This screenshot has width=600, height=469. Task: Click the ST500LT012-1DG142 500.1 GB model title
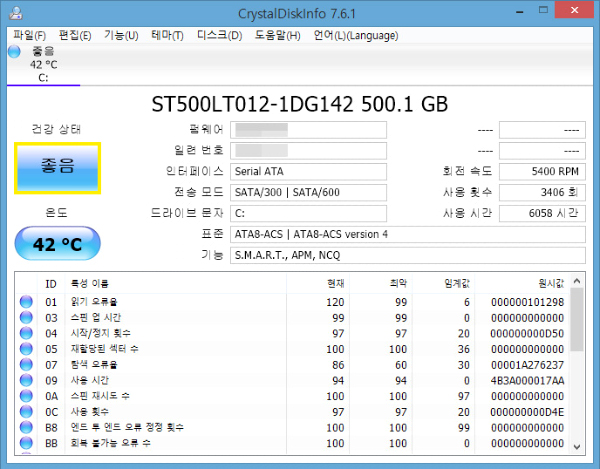click(300, 104)
